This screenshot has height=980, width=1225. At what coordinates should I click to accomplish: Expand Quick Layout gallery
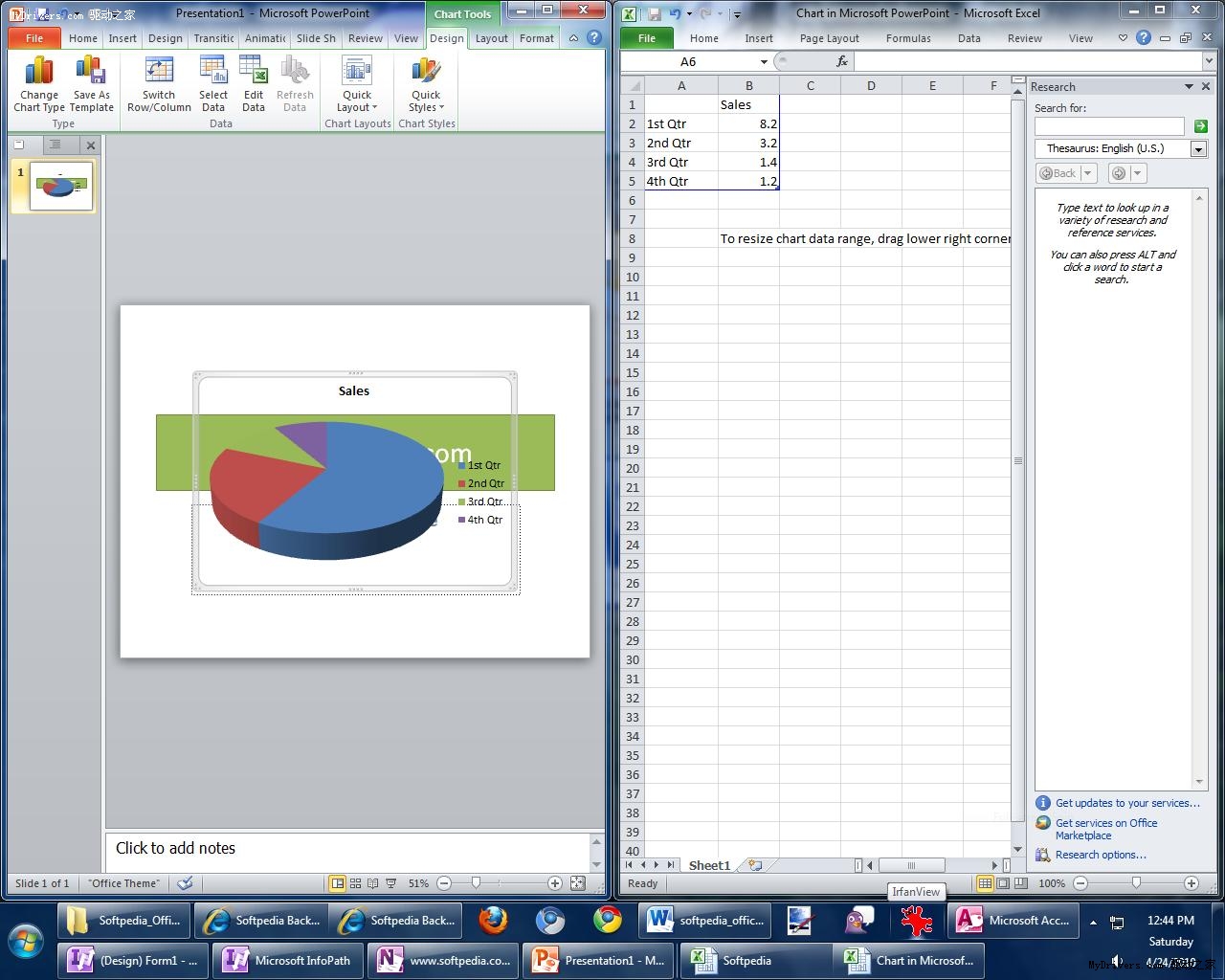click(x=357, y=84)
